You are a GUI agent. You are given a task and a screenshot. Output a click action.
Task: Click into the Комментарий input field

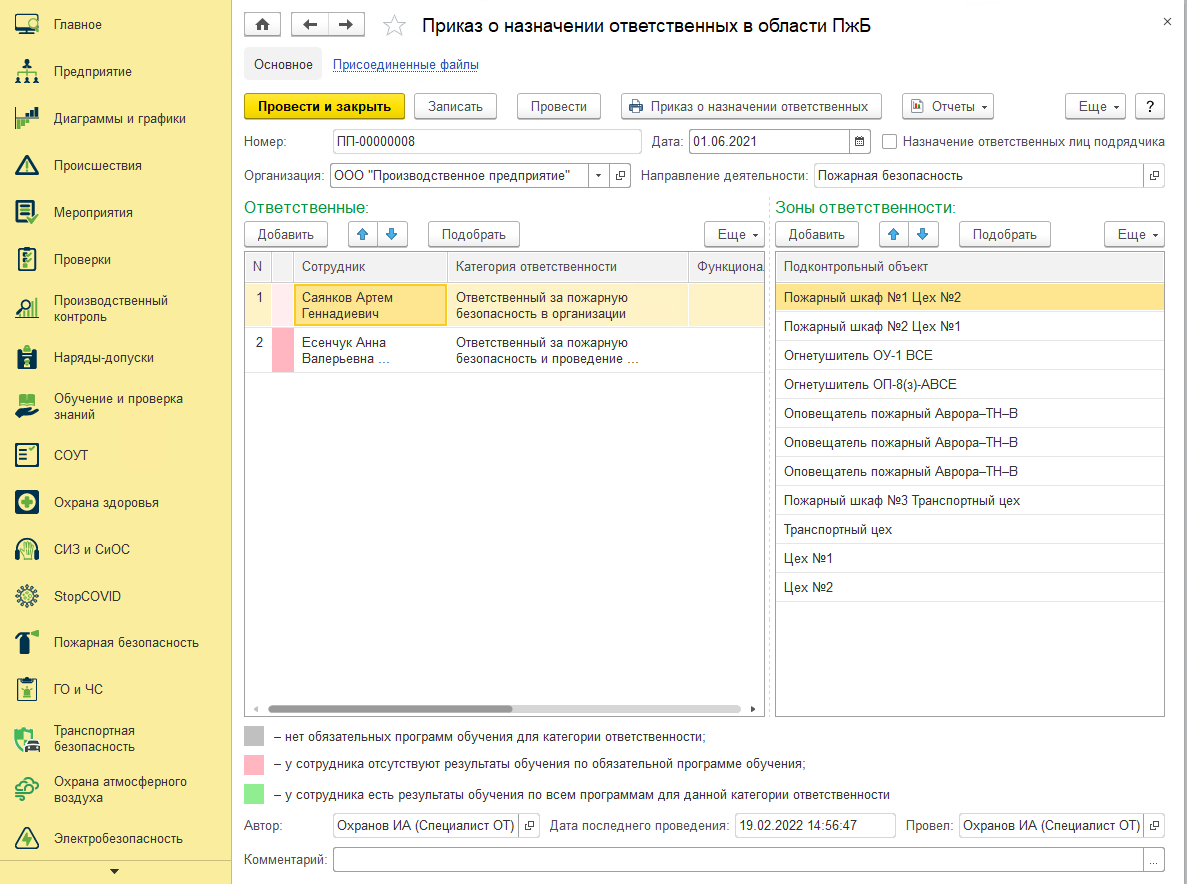738,860
